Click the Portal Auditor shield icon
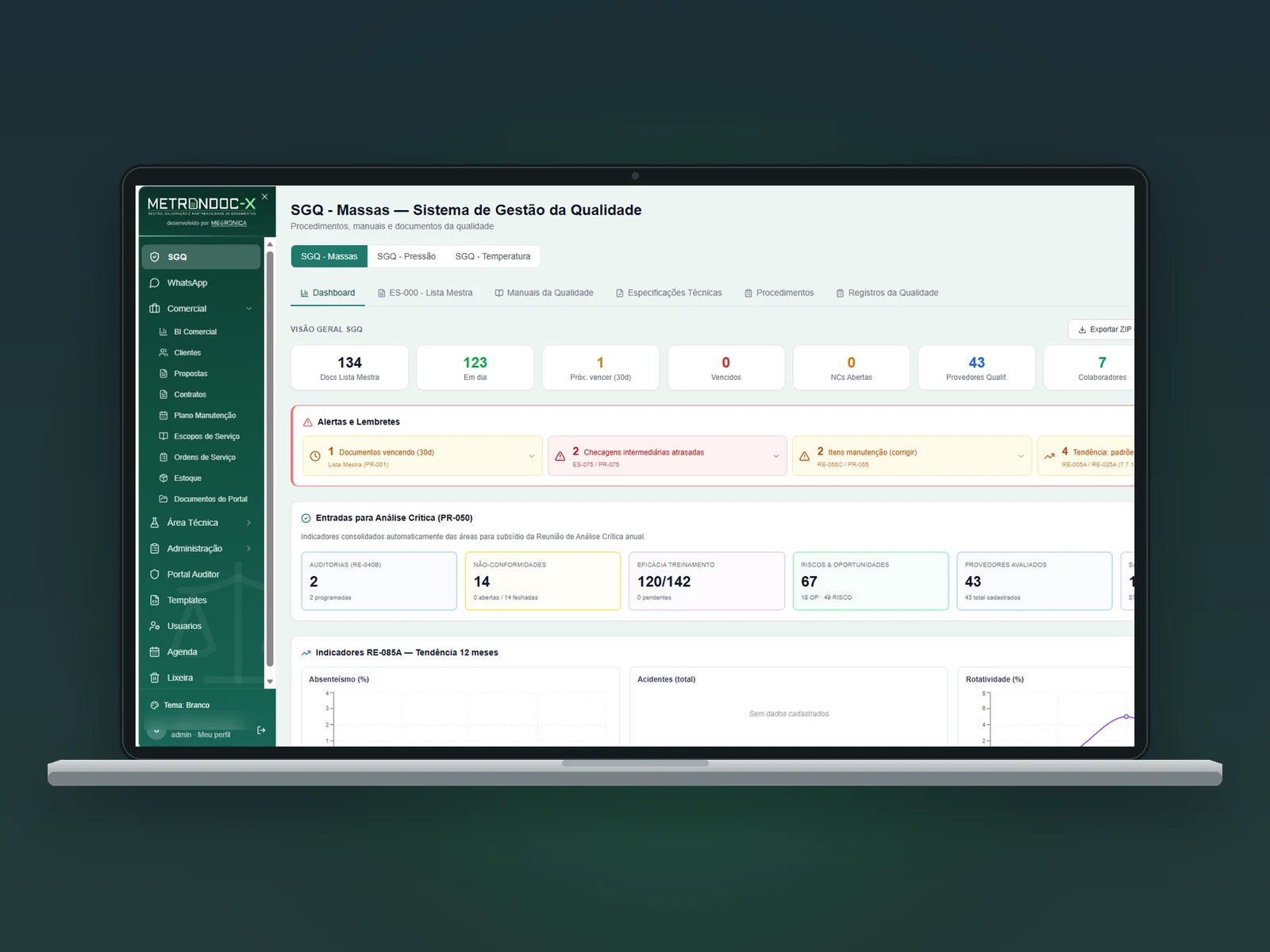Viewport: 1270px width, 952px height. (x=155, y=574)
